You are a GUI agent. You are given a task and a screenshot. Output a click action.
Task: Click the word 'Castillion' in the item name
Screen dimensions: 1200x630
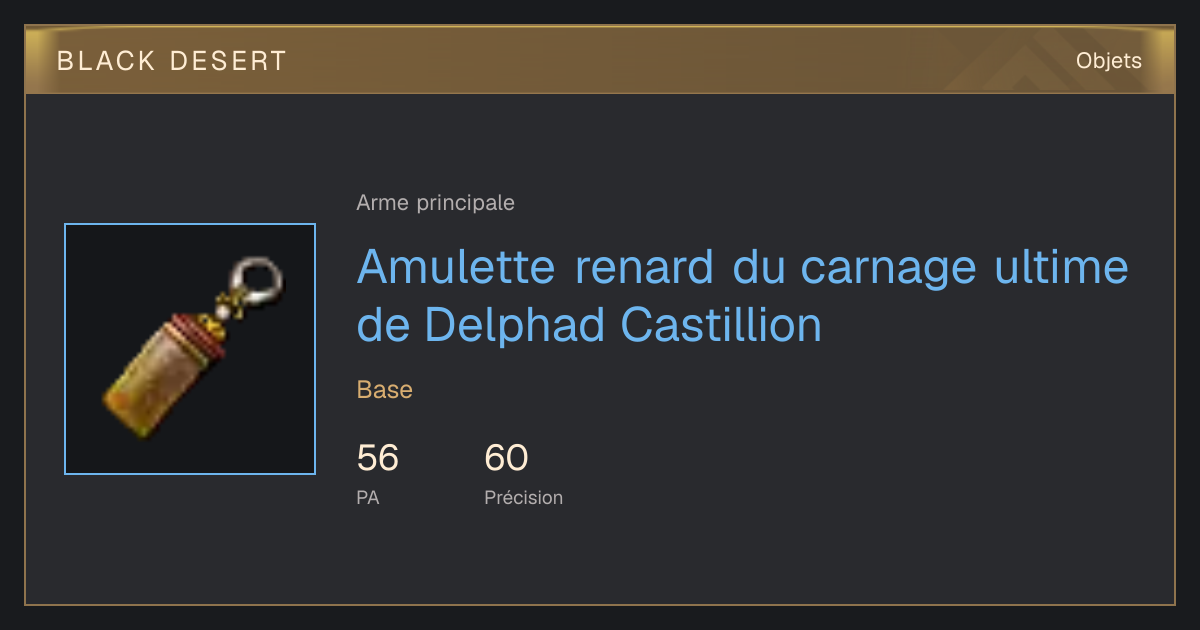pyautogui.click(x=721, y=325)
